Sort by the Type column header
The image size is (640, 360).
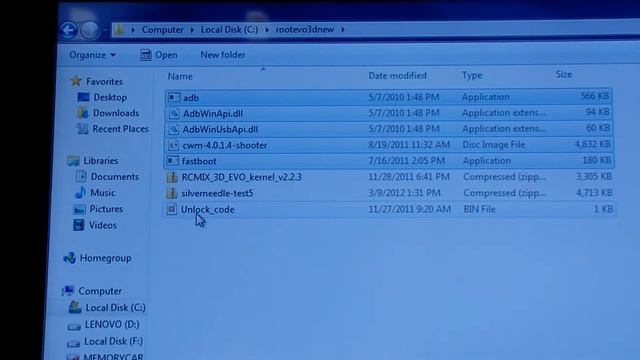tap(472, 75)
